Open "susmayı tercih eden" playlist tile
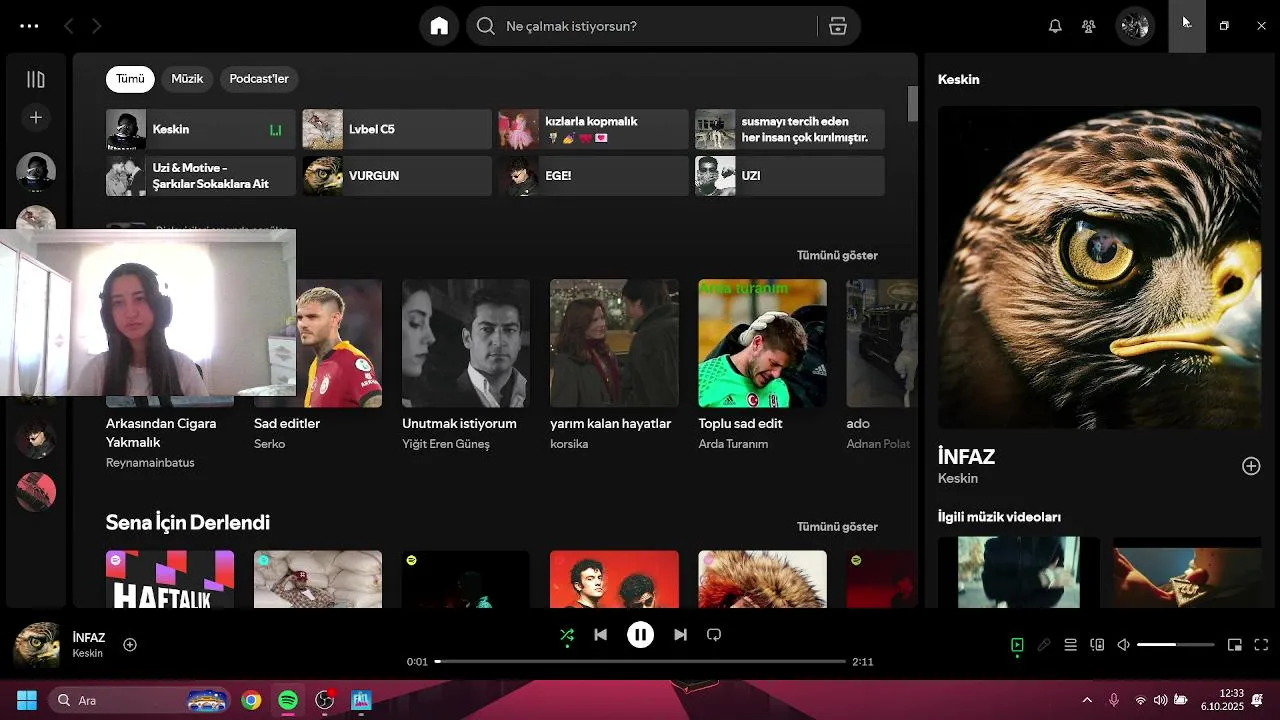1280x720 pixels. tap(790, 129)
